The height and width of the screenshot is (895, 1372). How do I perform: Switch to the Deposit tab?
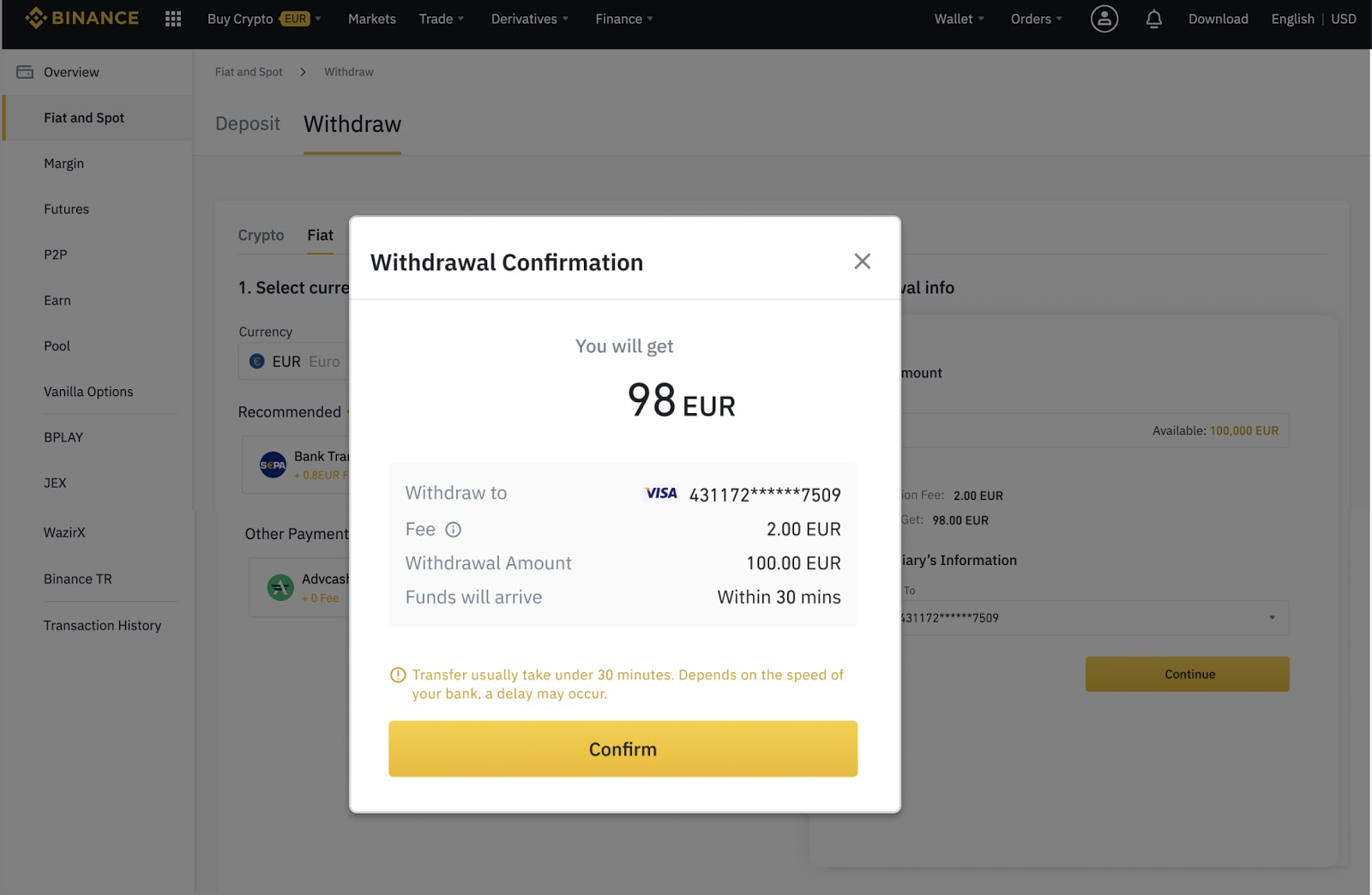[x=247, y=124]
